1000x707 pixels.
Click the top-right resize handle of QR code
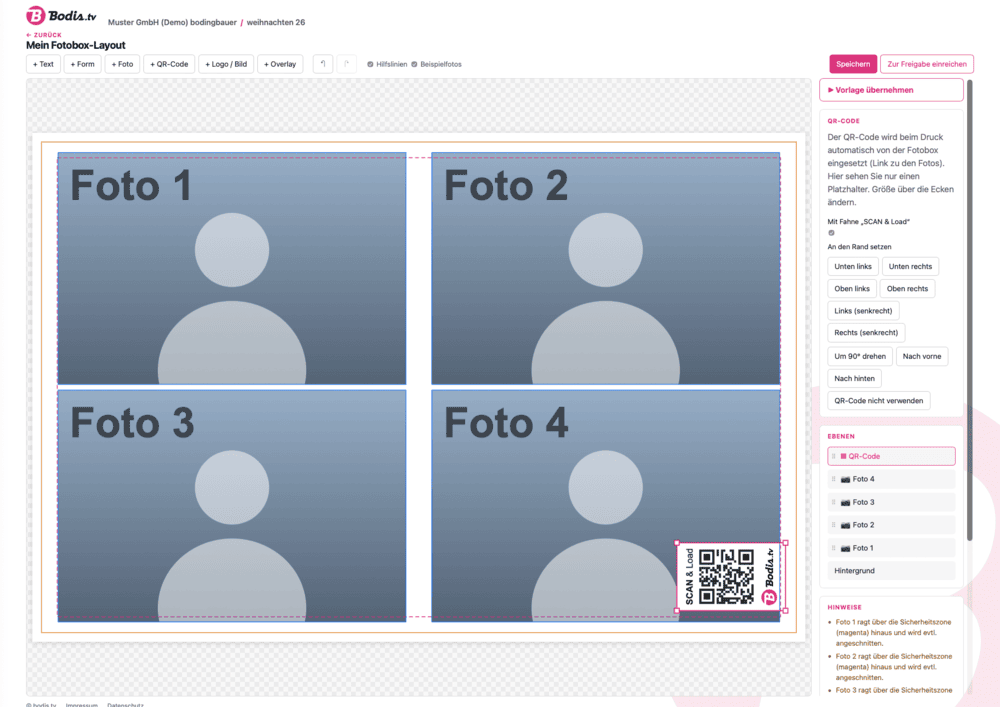click(x=785, y=543)
